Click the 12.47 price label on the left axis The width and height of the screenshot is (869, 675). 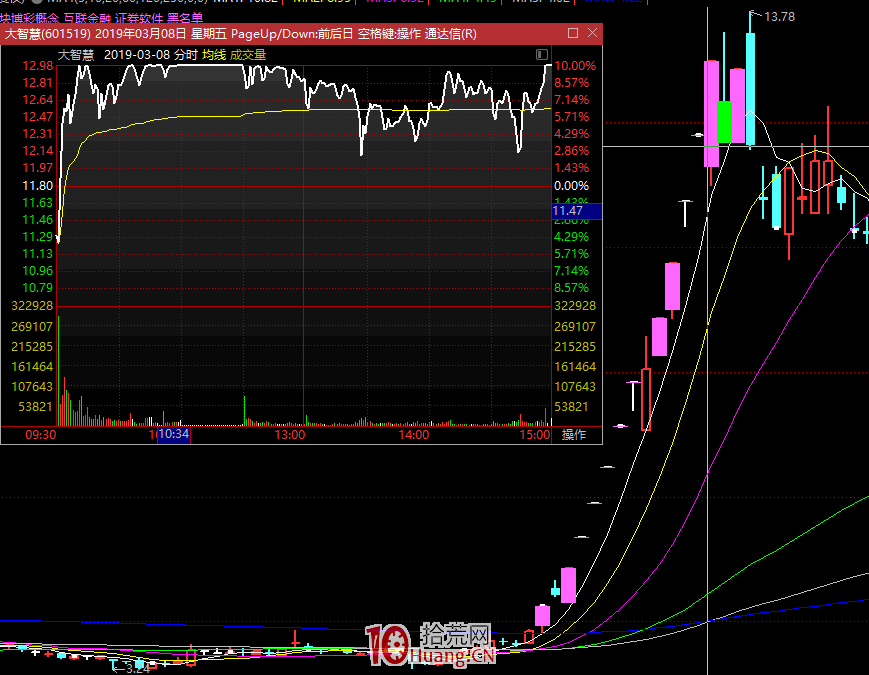tap(38, 116)
